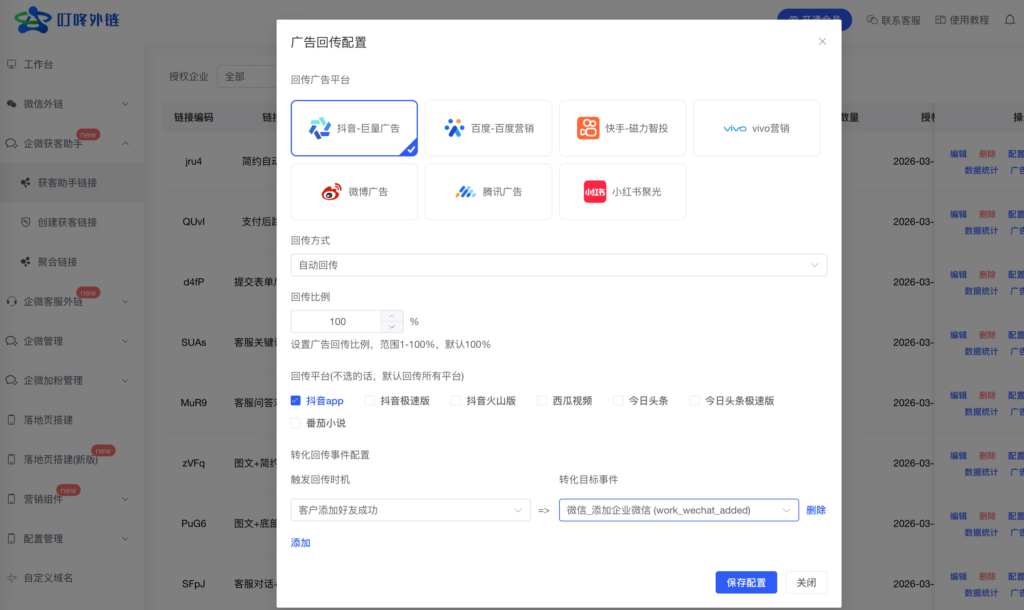Screen dimensions: 1024x610
Task: Click the 回传比例 percentage input field
Action: point(337,322)
